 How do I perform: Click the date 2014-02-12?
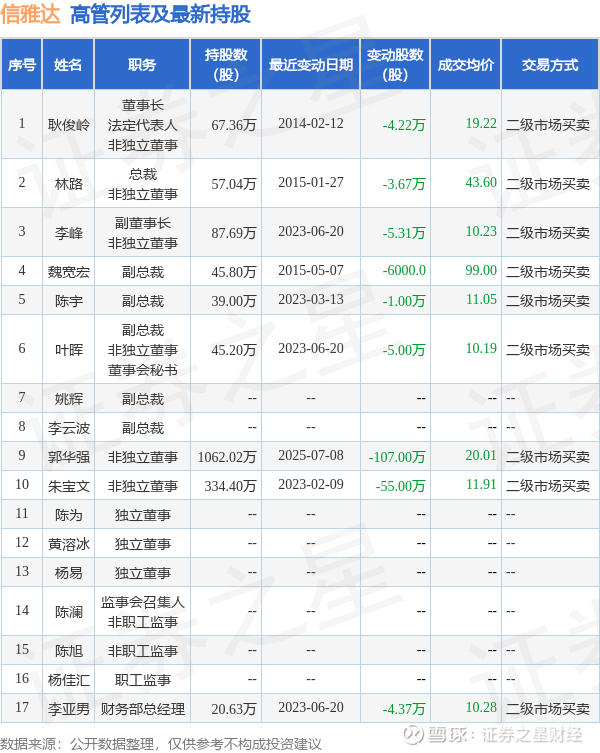(x=311, y=123)
